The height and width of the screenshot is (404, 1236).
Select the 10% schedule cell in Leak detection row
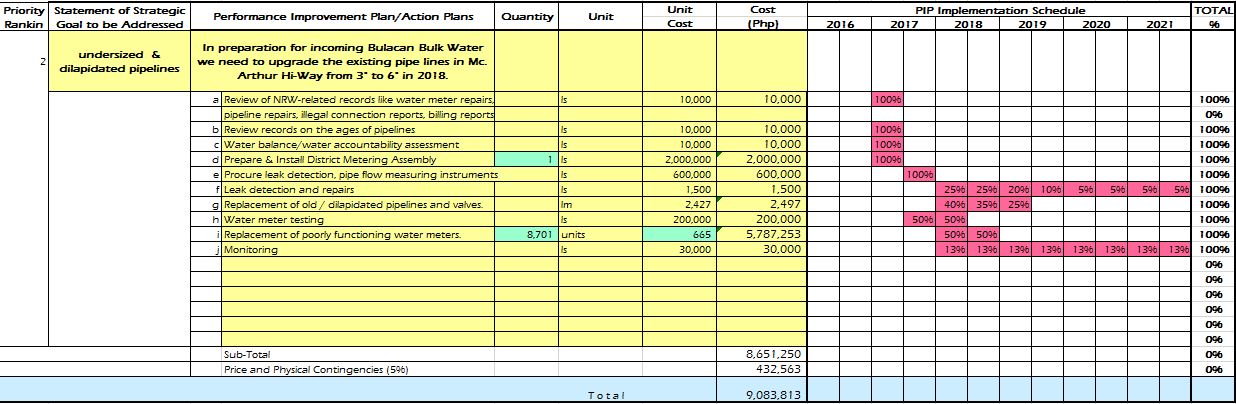click(x=1047, y=190)
